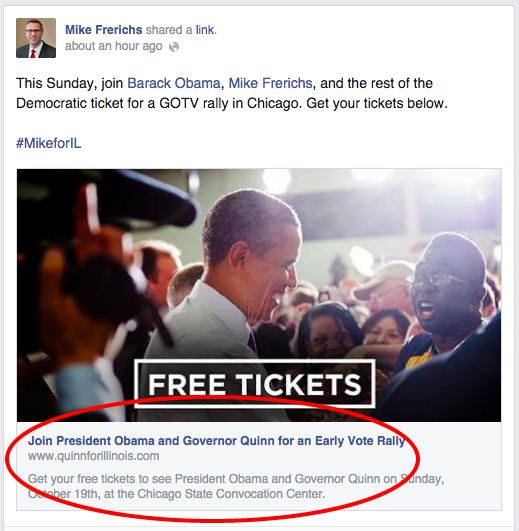
Task: Open Mike Frerichs tag in post body
Action: [271, 83]
